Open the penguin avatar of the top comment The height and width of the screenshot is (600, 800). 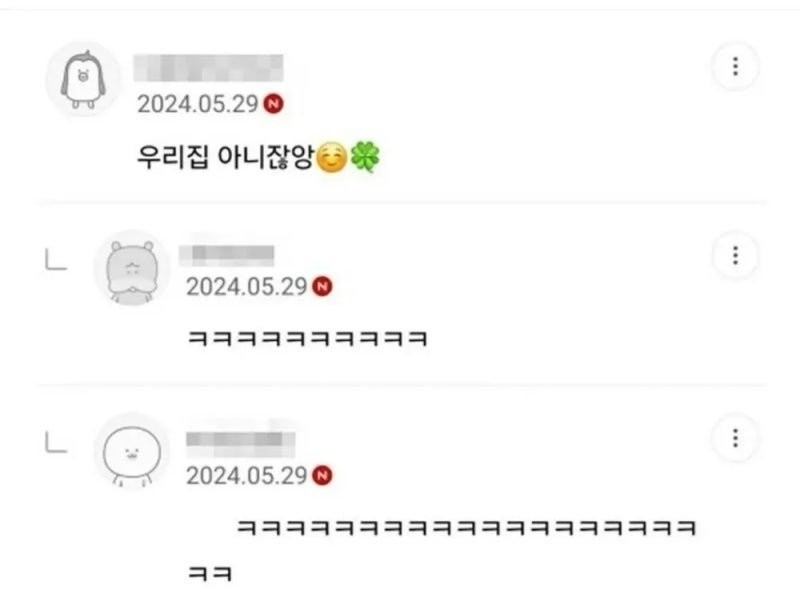tap(83, 80)
